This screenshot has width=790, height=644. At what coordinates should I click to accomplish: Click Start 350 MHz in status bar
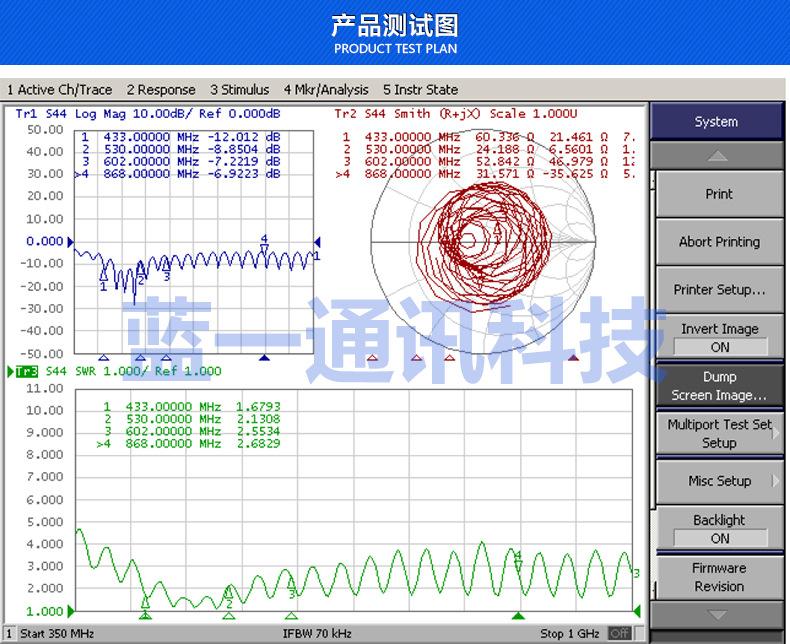point(57,633)
